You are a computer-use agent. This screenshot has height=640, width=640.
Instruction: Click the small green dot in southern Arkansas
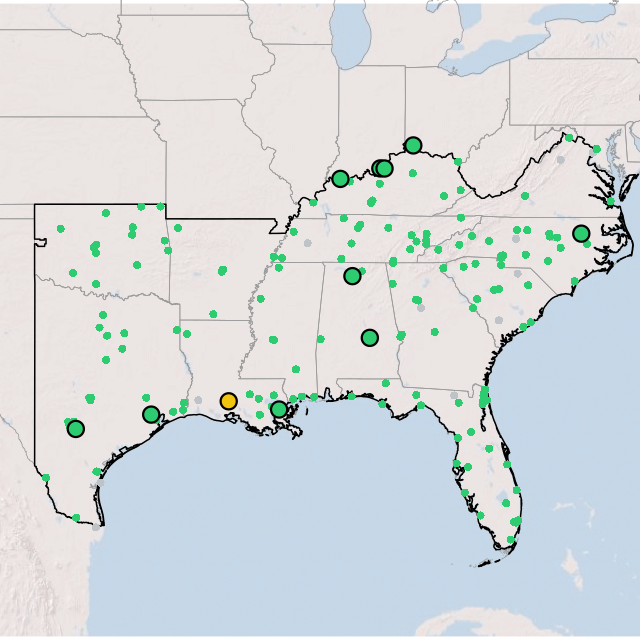click(x=213, y=314)
